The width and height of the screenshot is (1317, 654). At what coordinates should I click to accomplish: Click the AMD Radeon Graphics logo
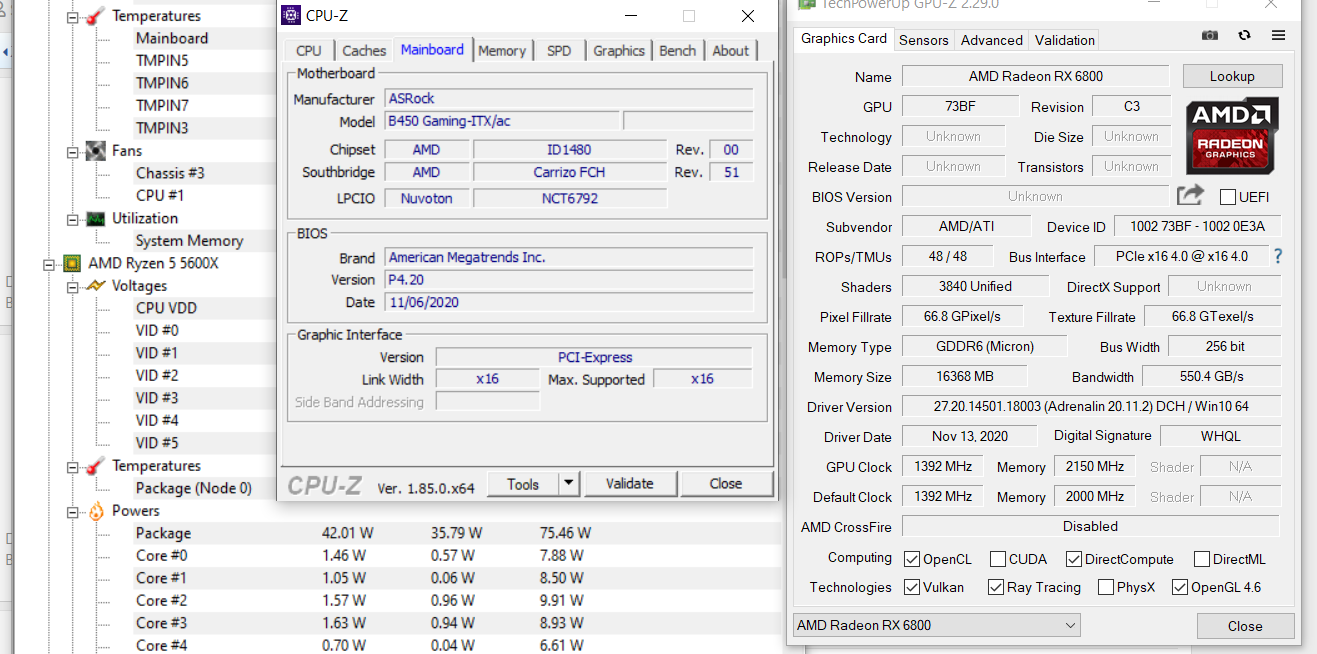pos(1231,134)
